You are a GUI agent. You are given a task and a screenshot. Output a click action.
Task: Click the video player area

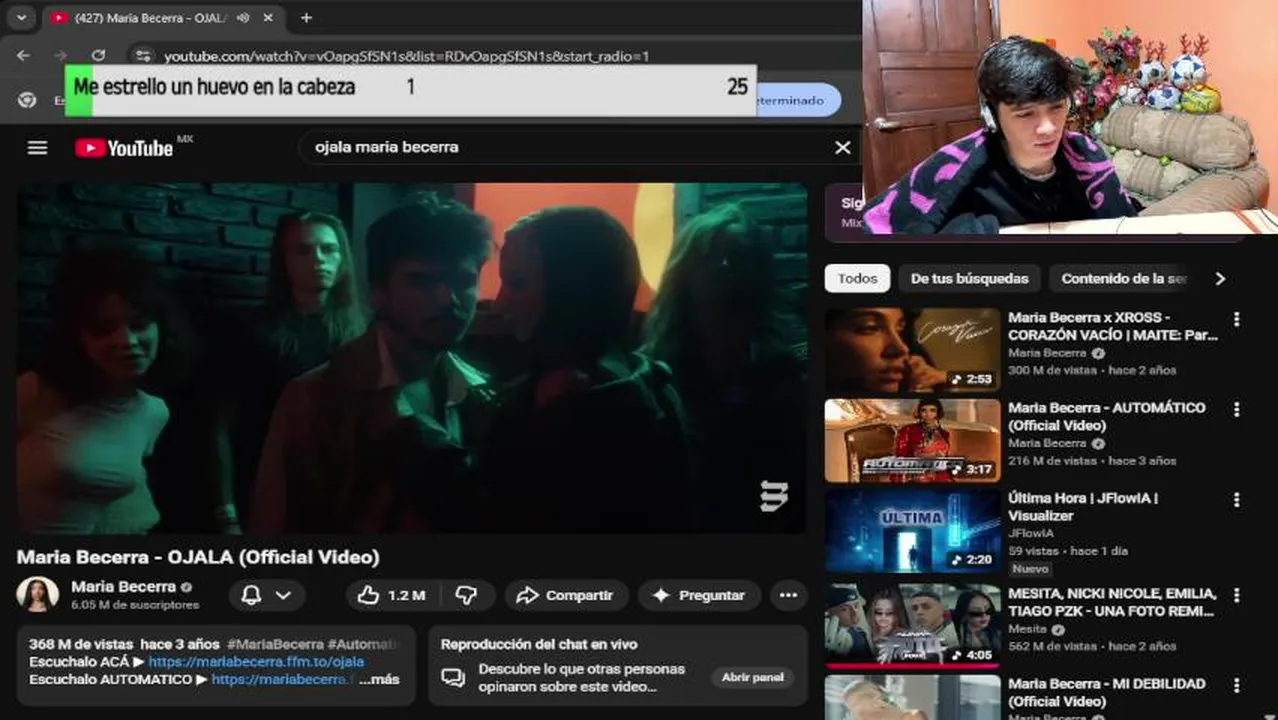(411, 358)
